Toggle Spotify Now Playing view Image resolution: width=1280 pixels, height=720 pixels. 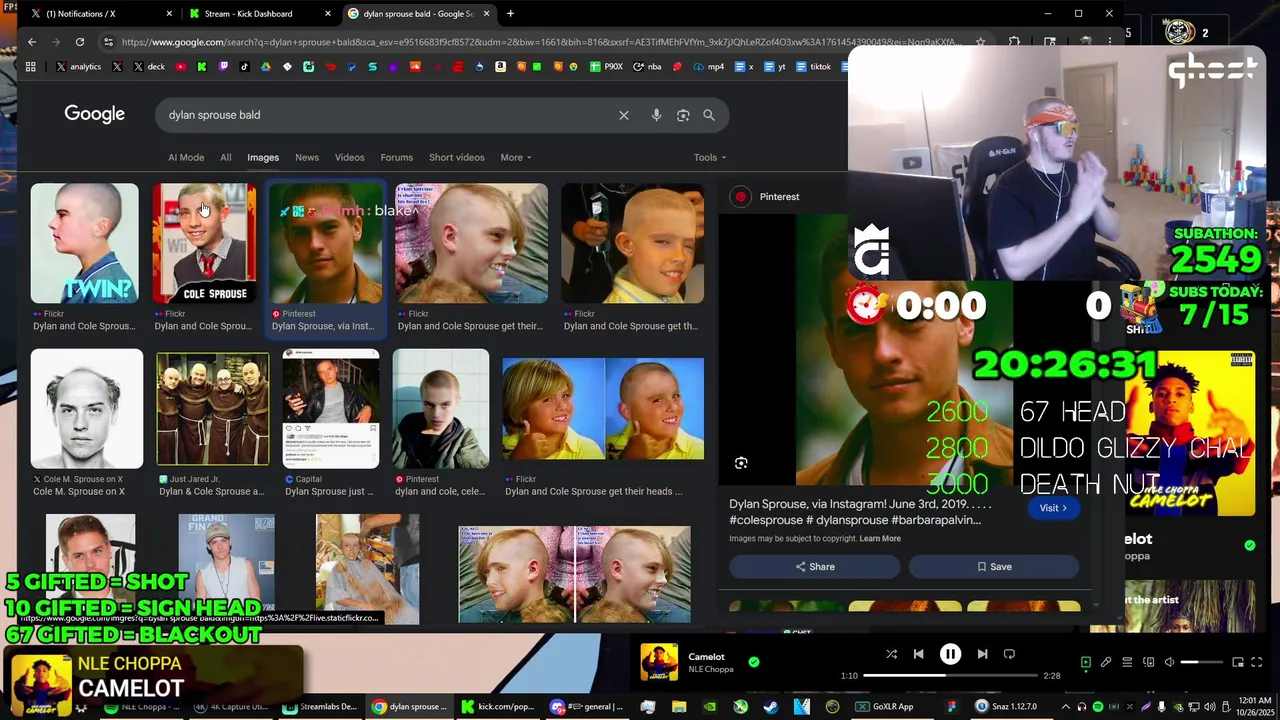point(1086,662)
